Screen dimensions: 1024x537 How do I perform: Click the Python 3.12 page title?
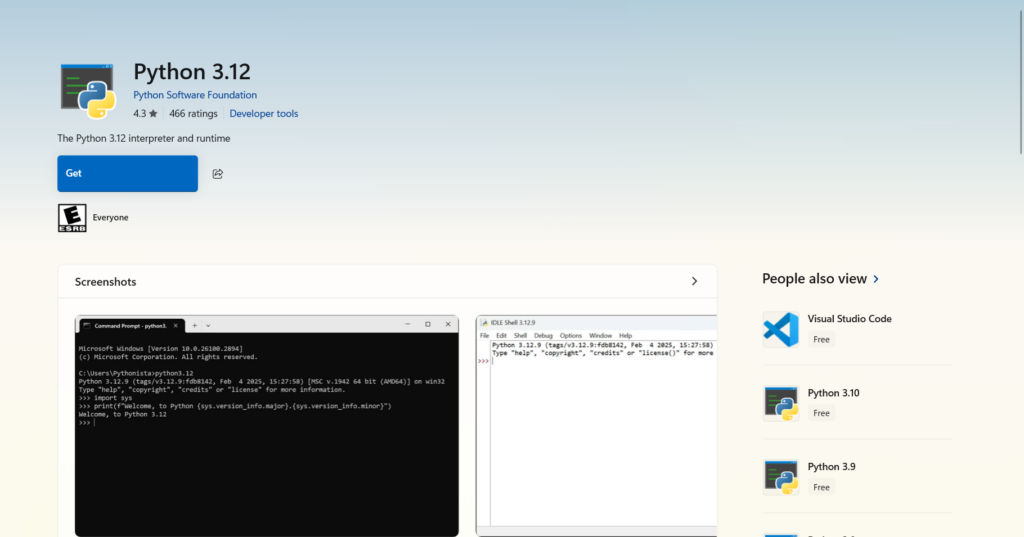[192, 71]
